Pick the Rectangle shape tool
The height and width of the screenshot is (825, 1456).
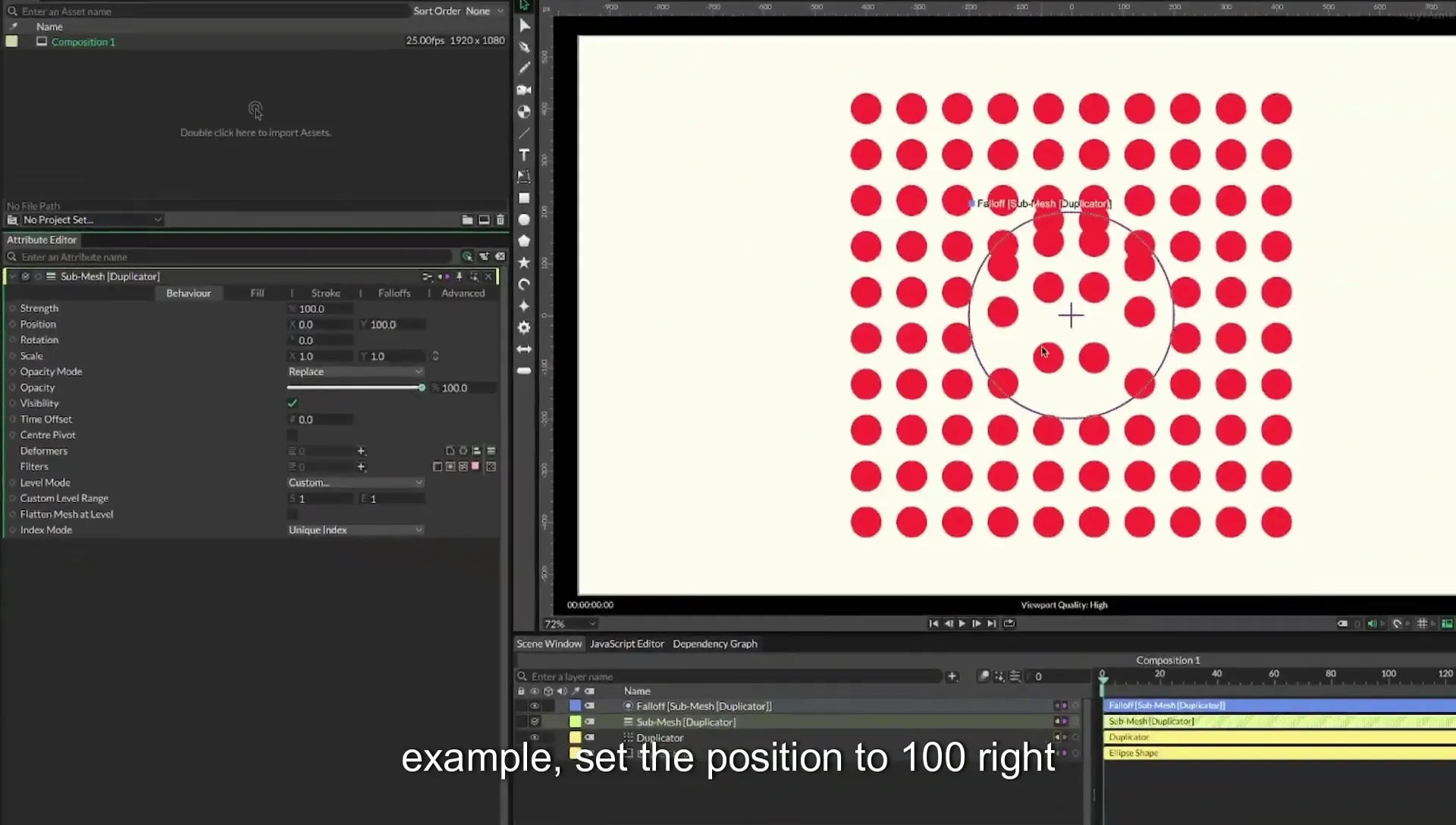(524, 198)
